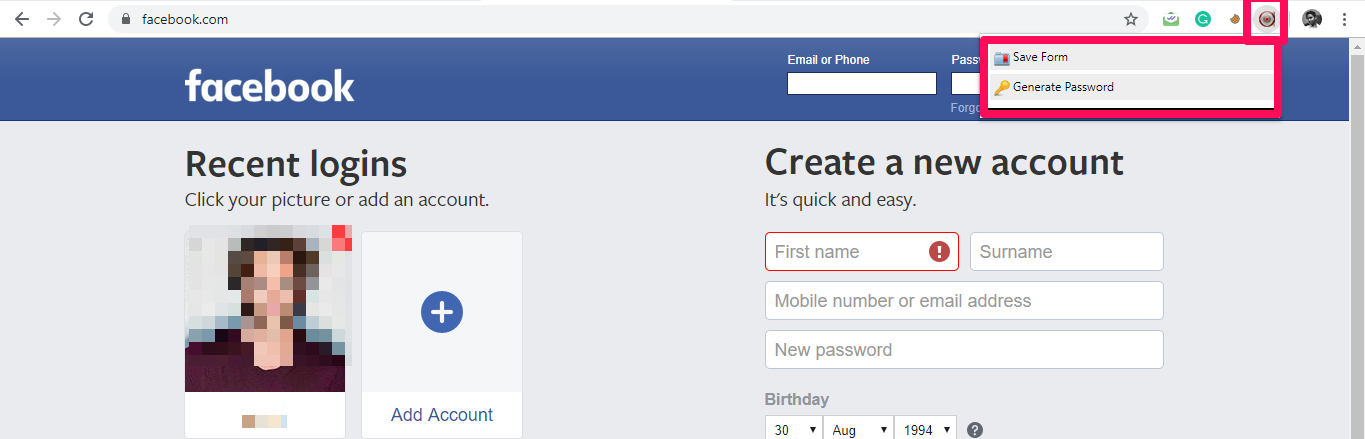Expand the birthday year 1994 dropdown
This screenshot has height=439, width=1365.
click(x=925, y=429)
